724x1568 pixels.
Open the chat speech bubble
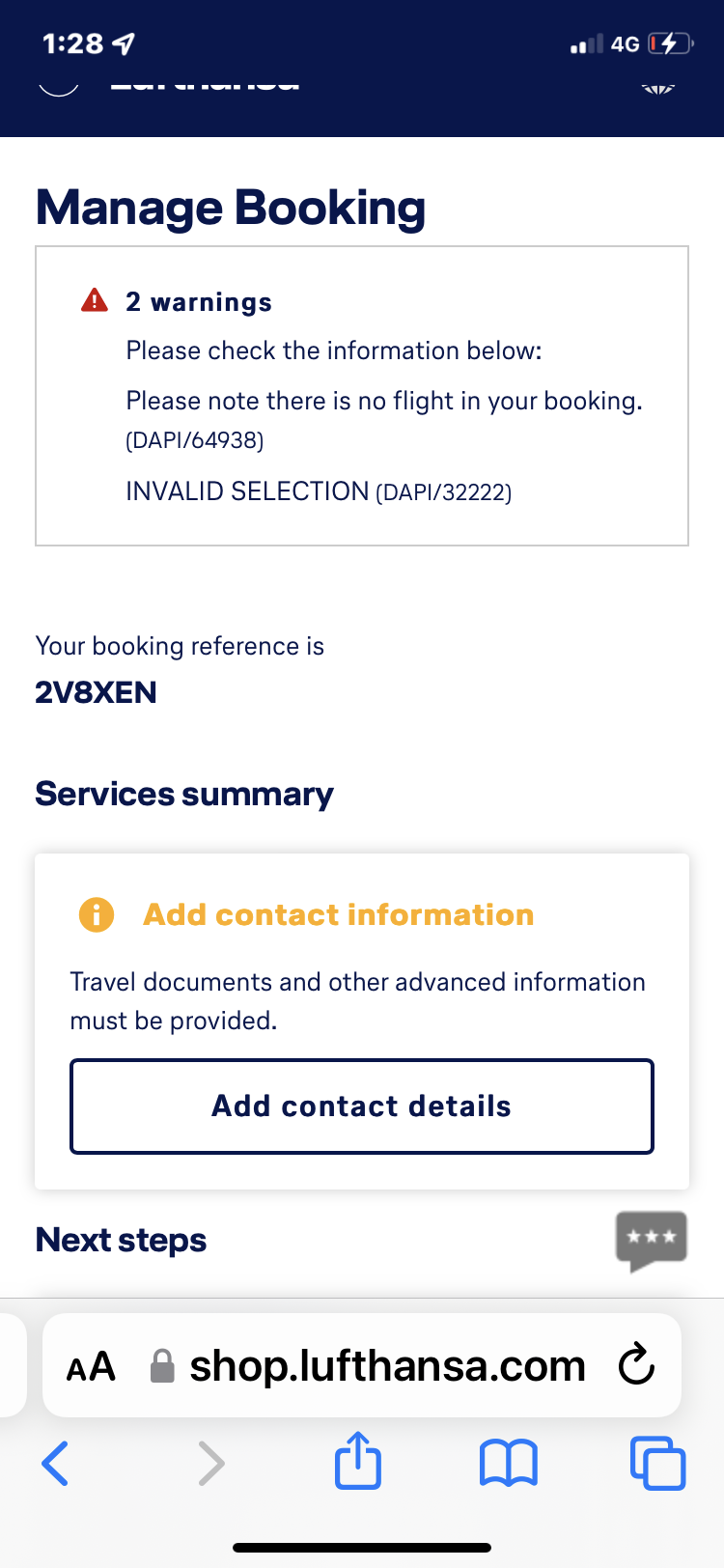652,1240
